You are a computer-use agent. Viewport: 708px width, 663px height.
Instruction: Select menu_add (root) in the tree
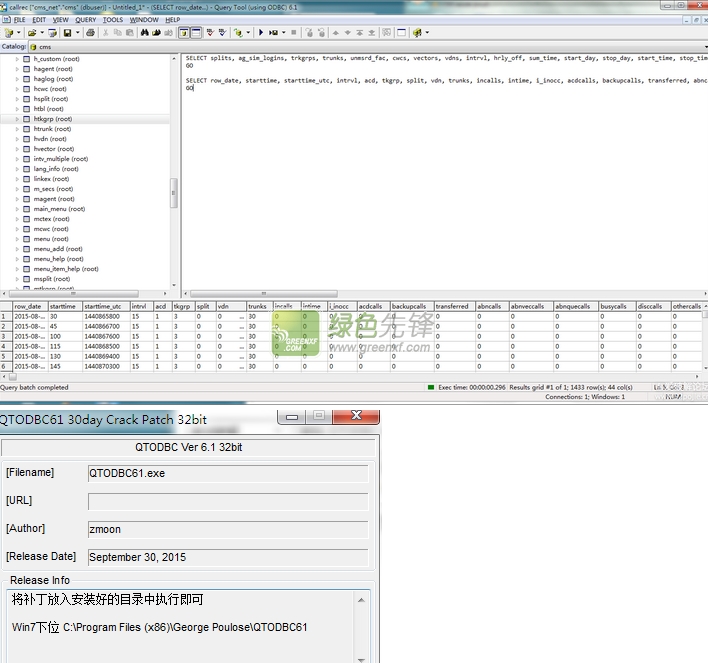click(58, 249)
